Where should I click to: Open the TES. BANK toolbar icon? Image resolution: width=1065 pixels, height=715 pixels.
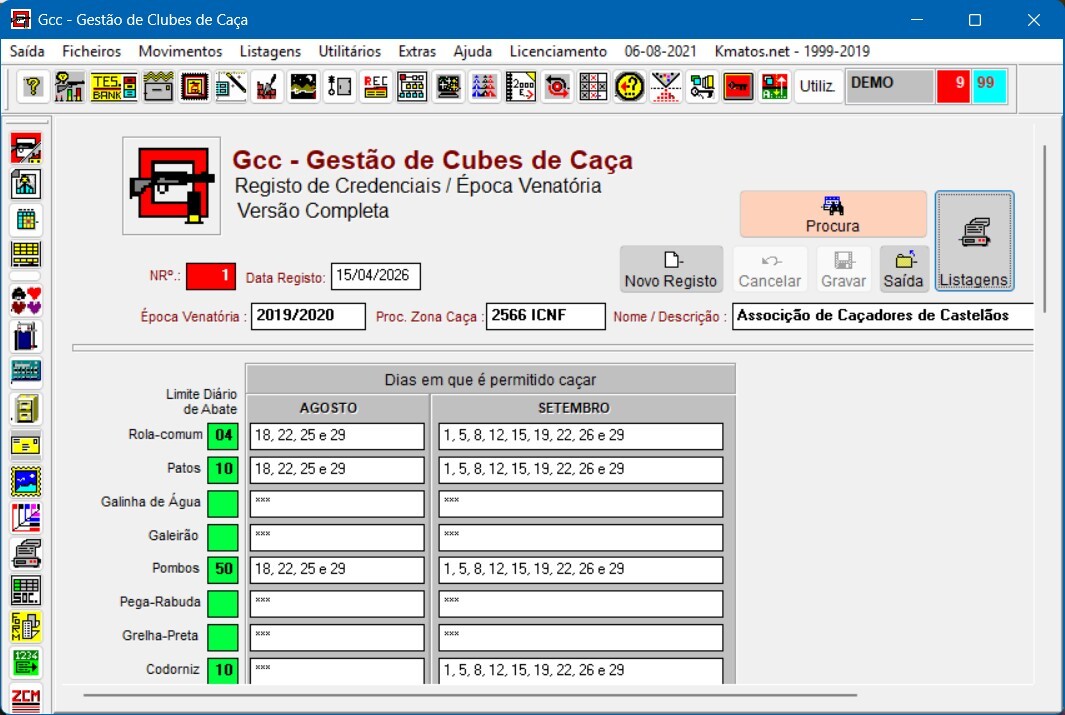pos(107,87)
